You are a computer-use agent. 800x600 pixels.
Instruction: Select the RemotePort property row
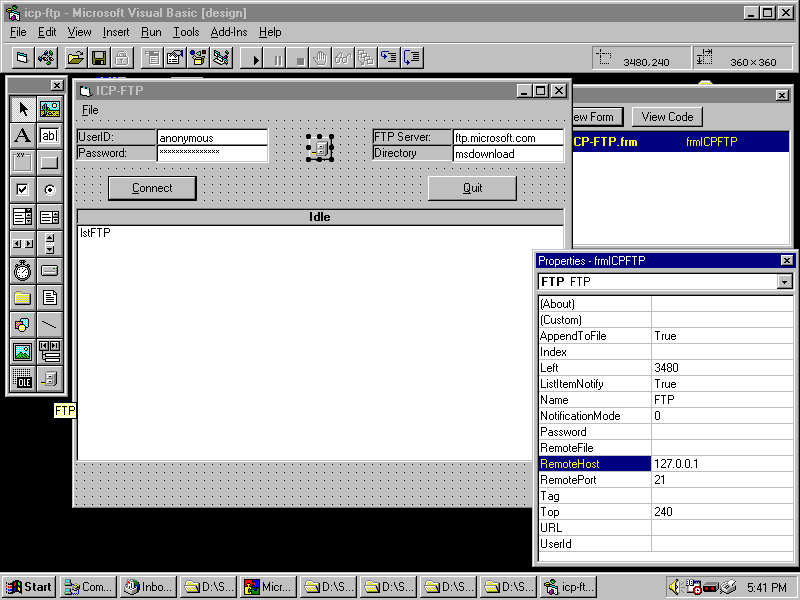click(594, 480)
